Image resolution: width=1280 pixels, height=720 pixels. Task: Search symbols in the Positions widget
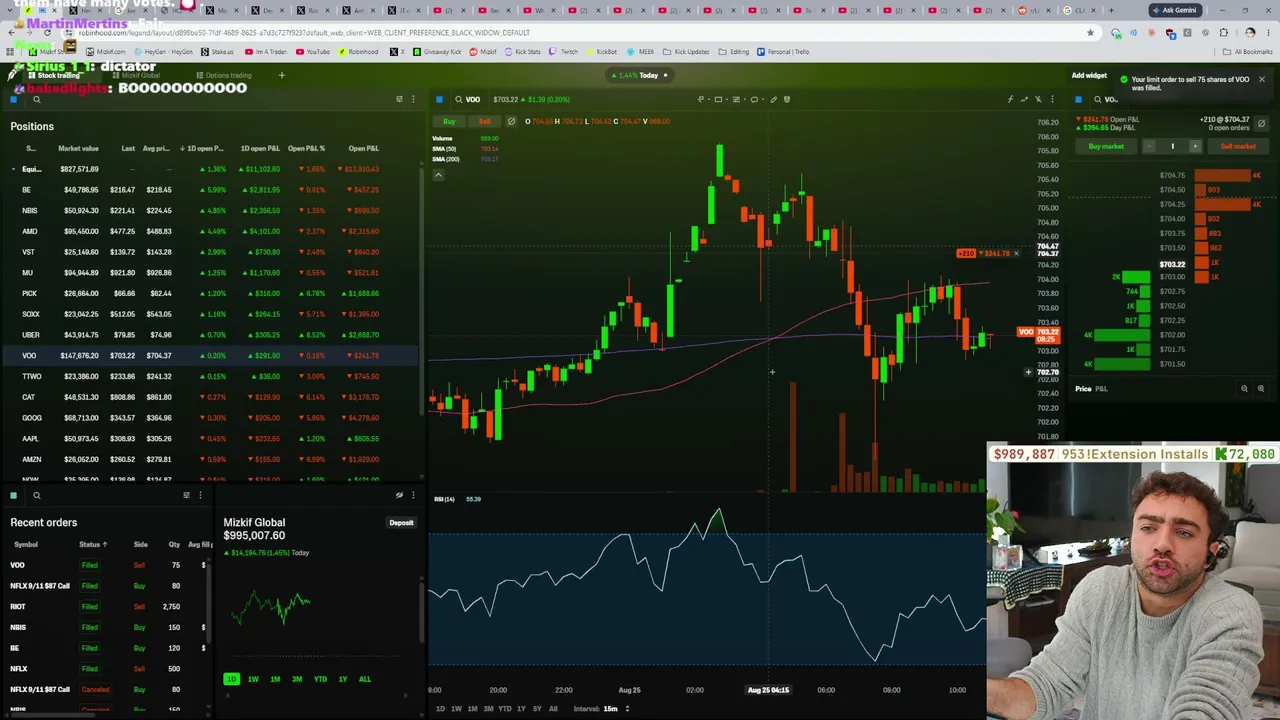[x=36, y=99]
